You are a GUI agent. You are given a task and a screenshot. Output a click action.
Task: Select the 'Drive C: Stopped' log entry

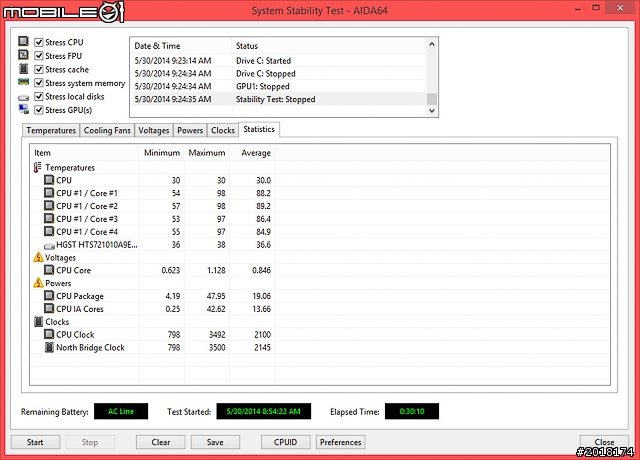(279, 73)
